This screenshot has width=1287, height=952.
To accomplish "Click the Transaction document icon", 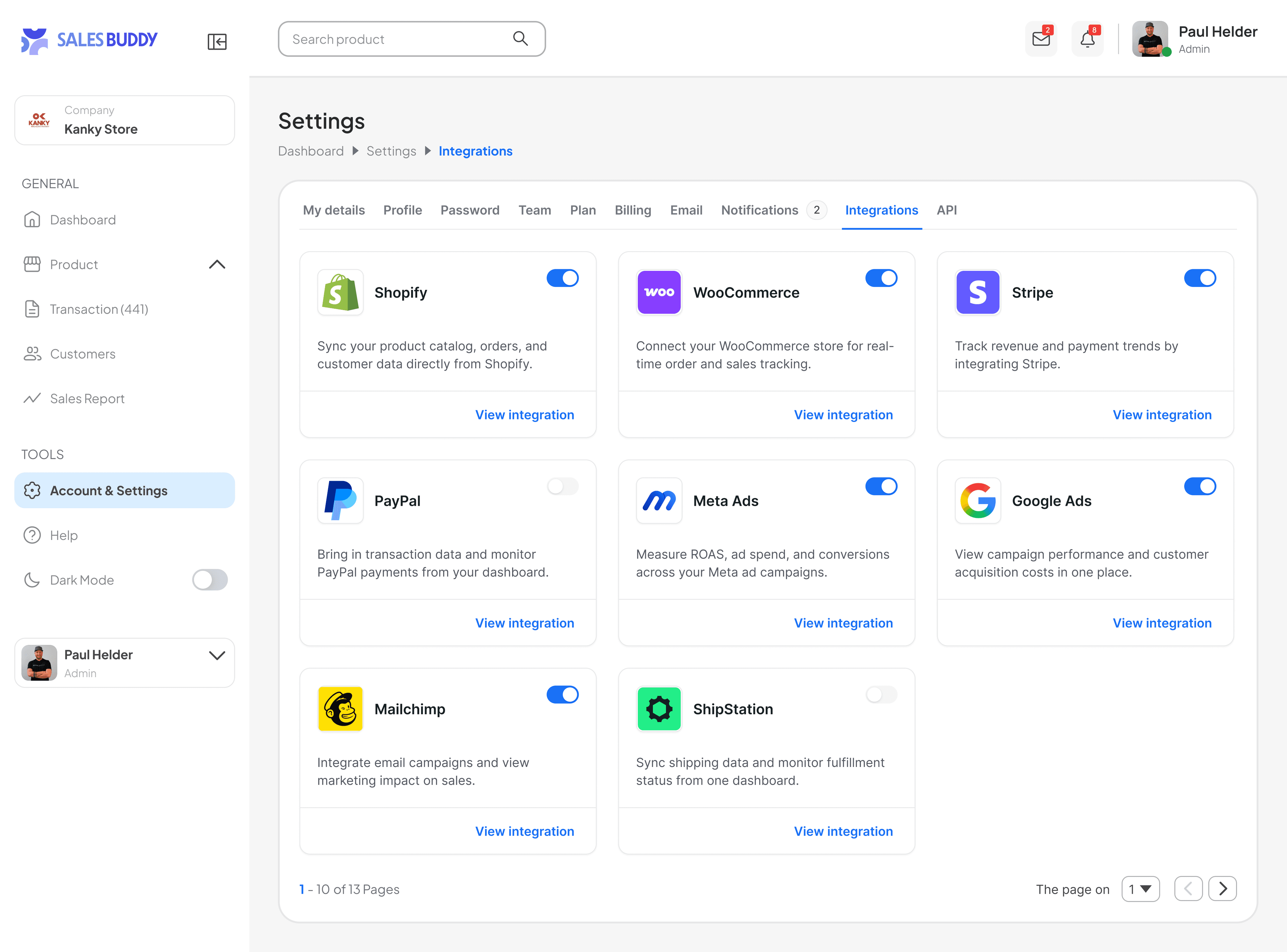I will click(x=32, y=309).
